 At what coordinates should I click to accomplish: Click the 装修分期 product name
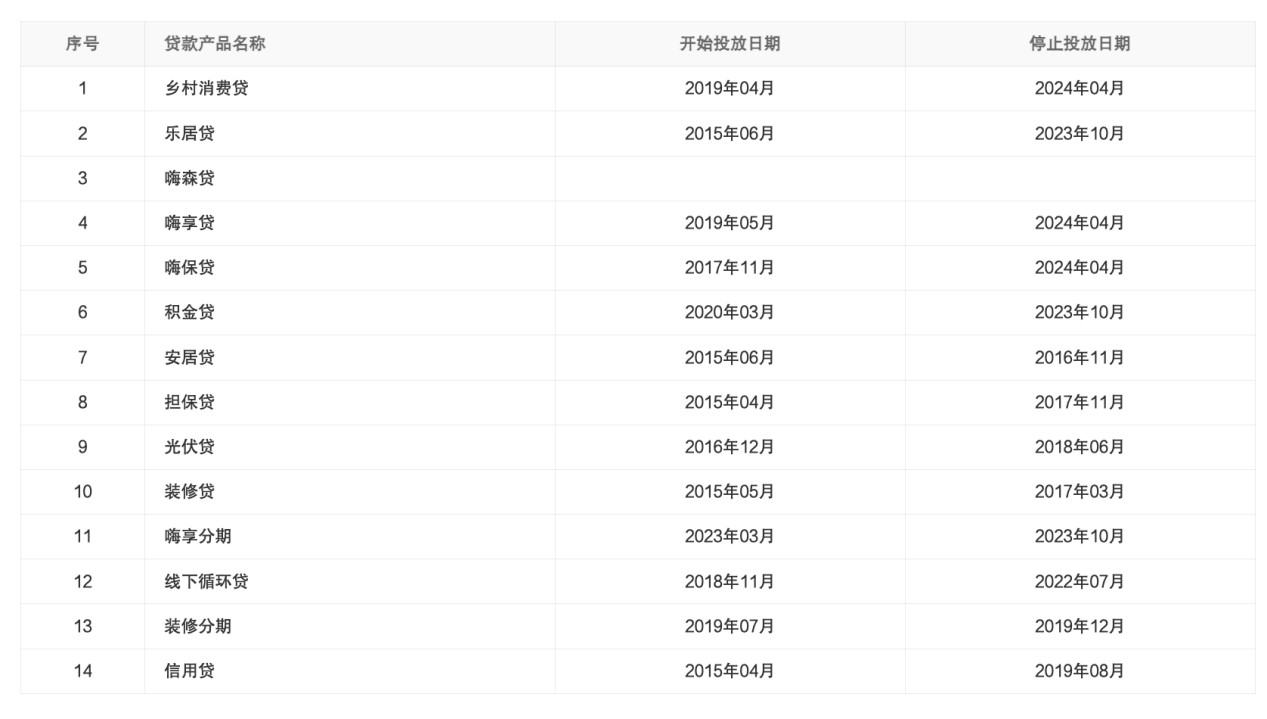[x=198, y=626]
